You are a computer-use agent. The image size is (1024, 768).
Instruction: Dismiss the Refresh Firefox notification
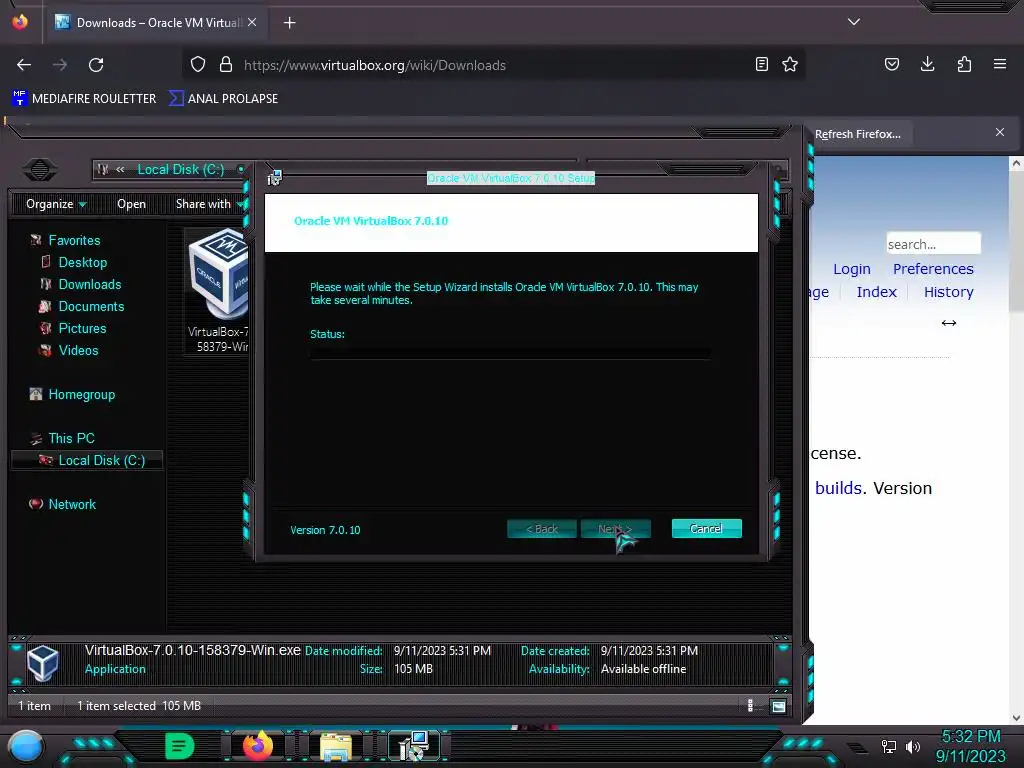pyautogui.click(x=1000, y=133)
